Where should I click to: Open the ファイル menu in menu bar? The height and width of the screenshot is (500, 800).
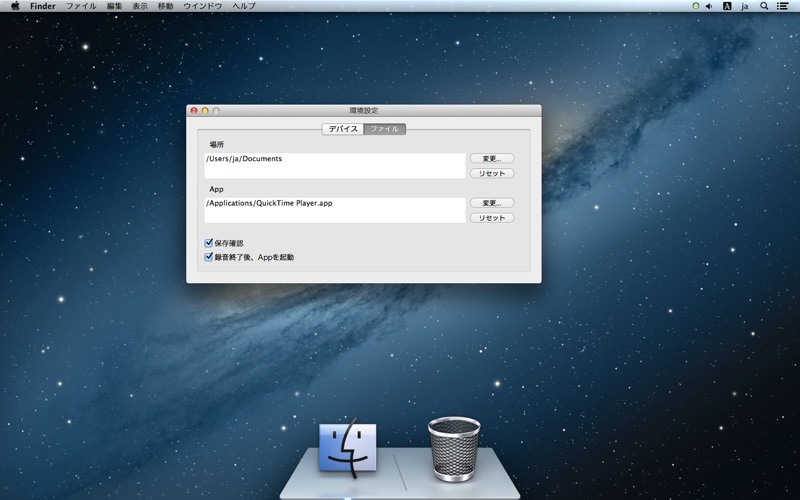pyautogui.click(x=81, y=6)
